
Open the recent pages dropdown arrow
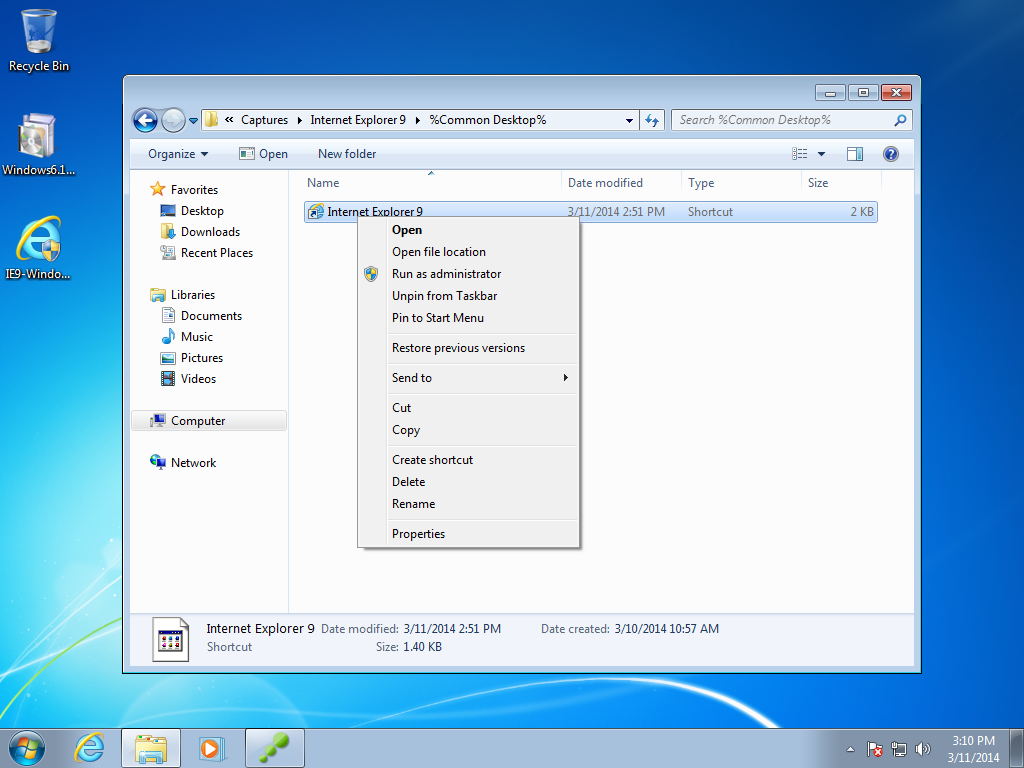(x=193, y=121)
